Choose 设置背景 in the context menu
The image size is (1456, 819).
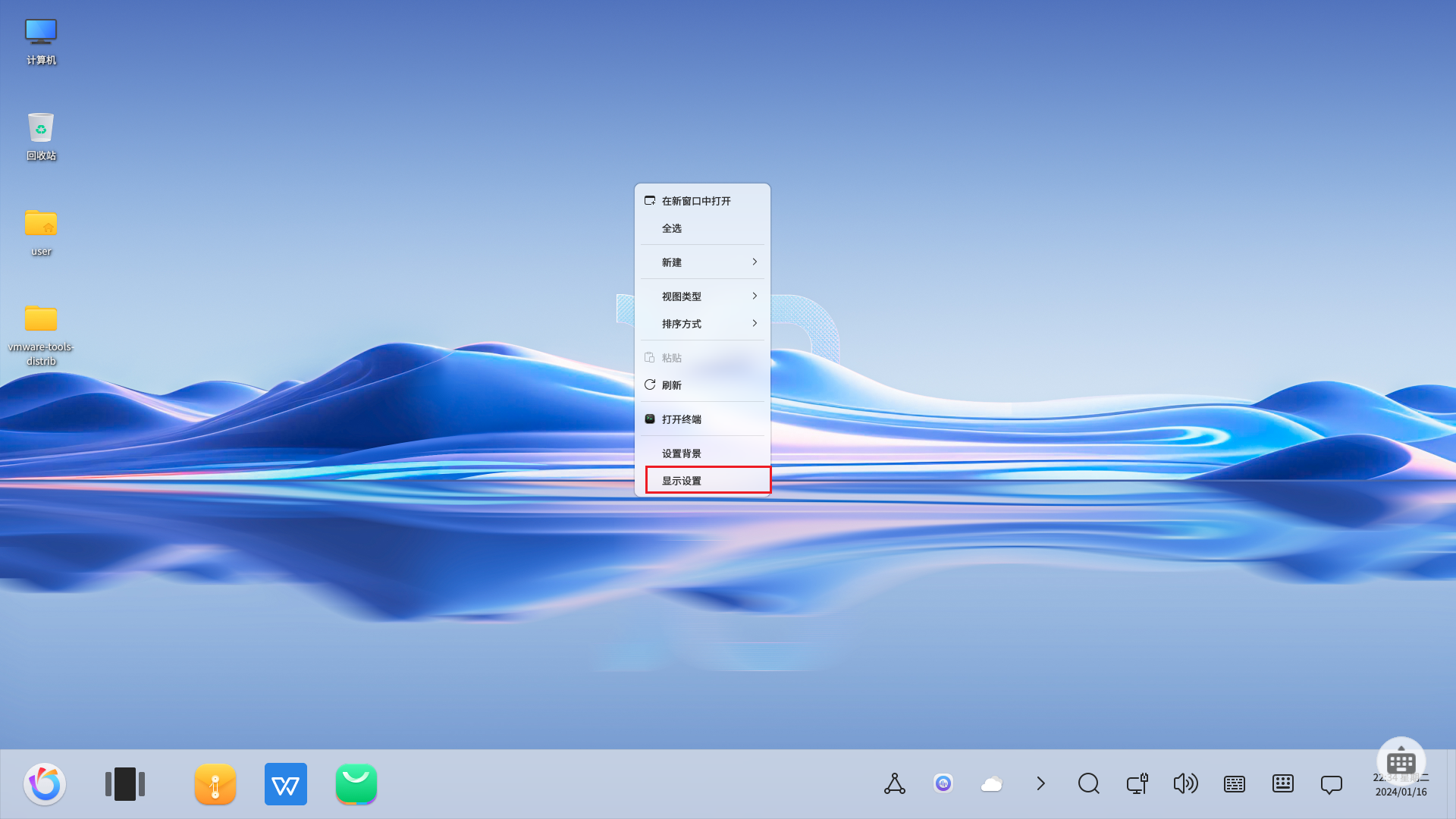click(x=702, y=453)
